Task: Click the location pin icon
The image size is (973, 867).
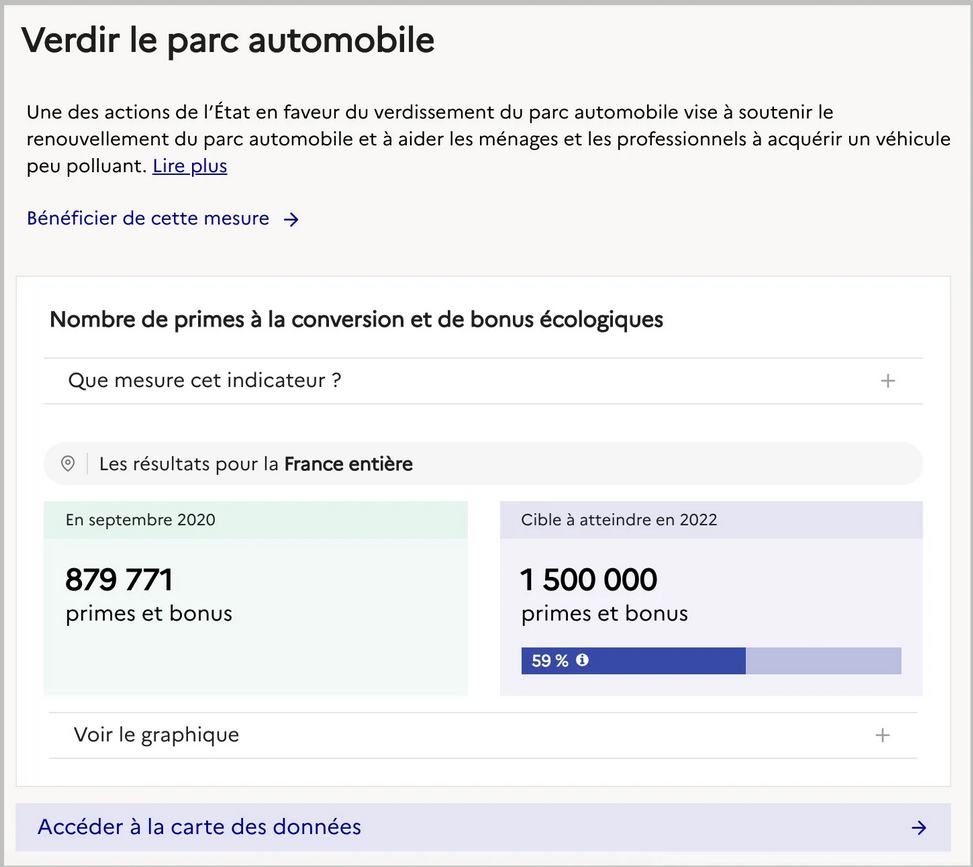Action: click(68, 464)
